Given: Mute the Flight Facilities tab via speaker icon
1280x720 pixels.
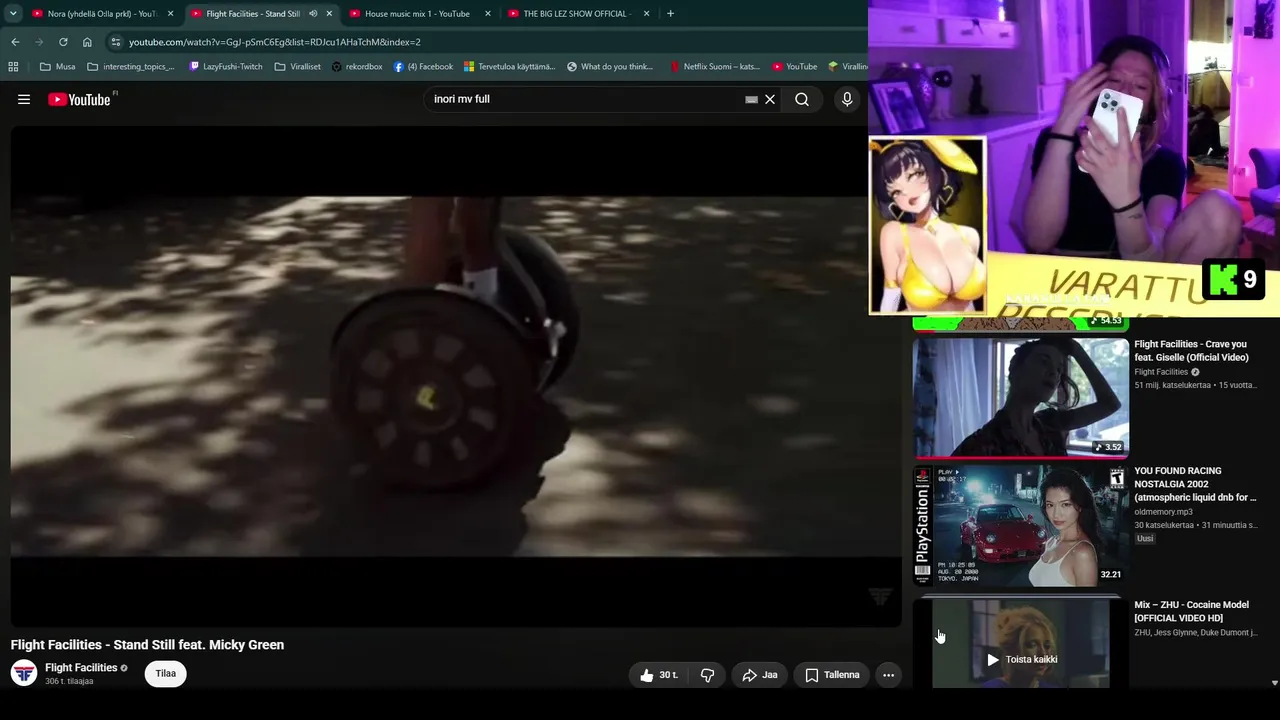Looking at the screenshot, I should tap(313, 14).
